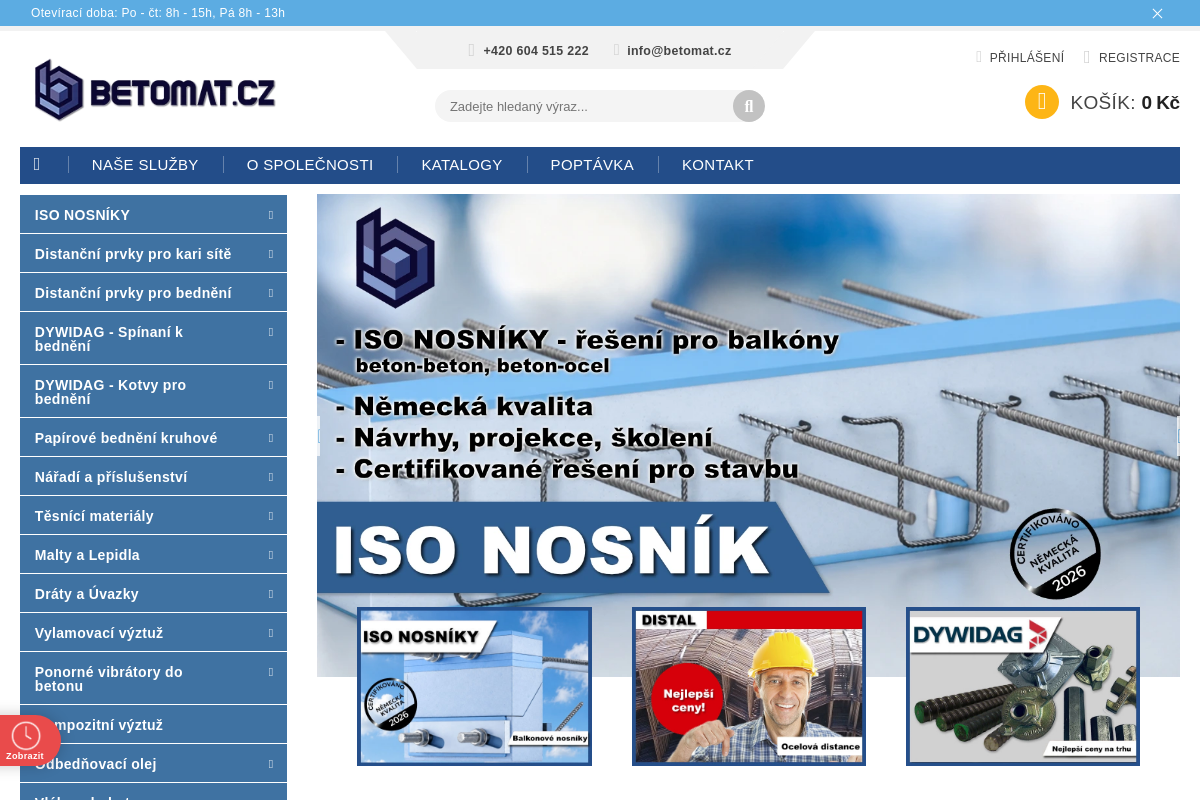Open NAŠE SLUŽBY menu item
Screen dimensions: 1200x800
click(145, 165)
